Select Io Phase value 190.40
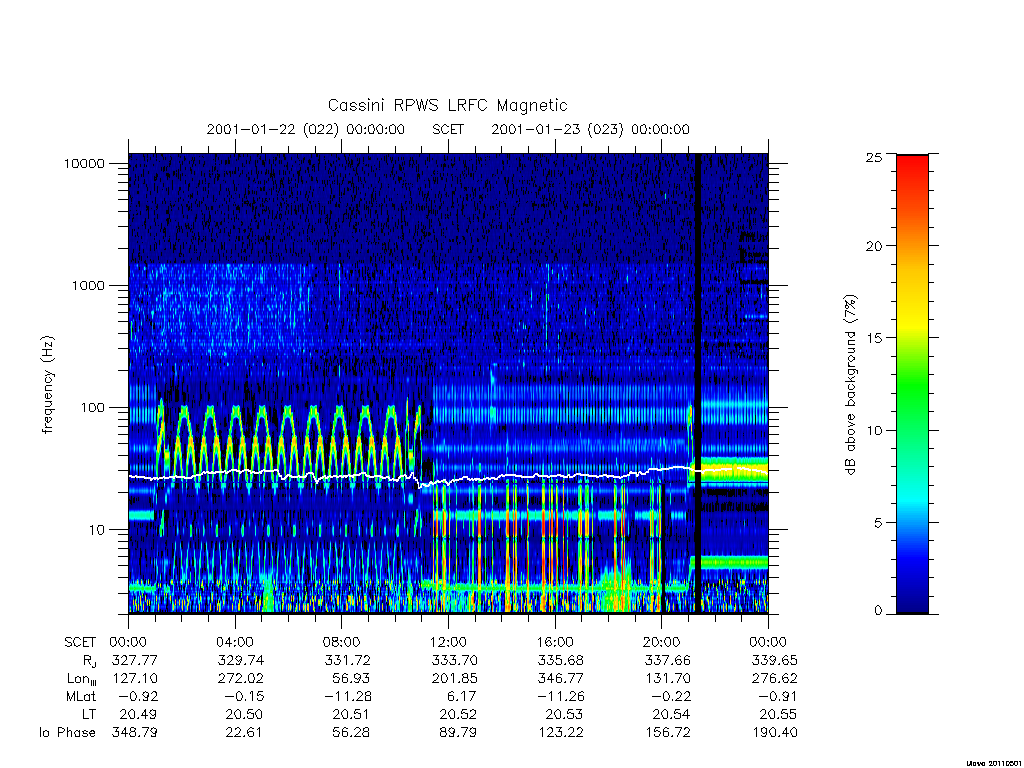 (x=775, y=733)
